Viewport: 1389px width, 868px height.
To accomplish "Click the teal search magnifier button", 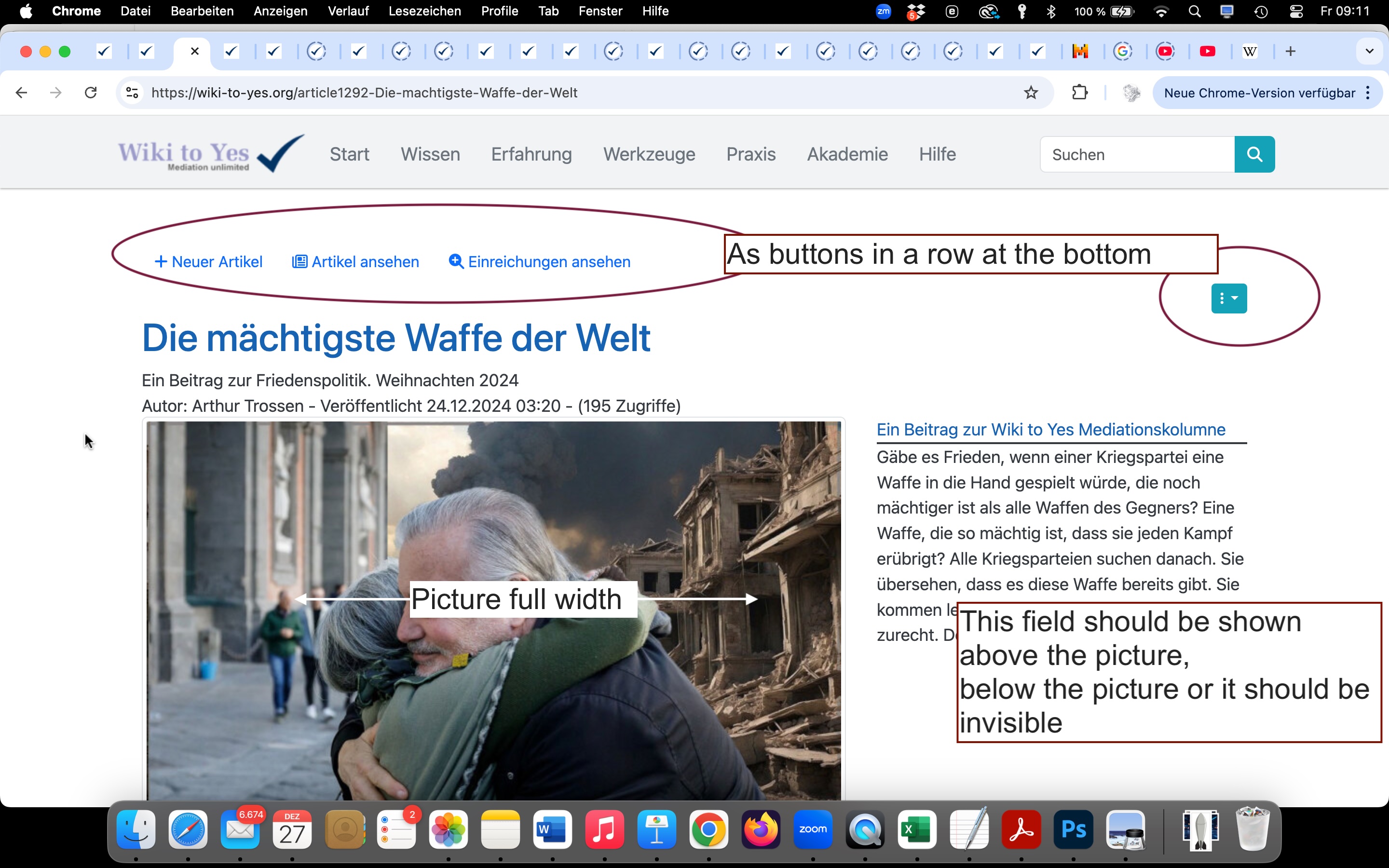I will point(1254,154).
